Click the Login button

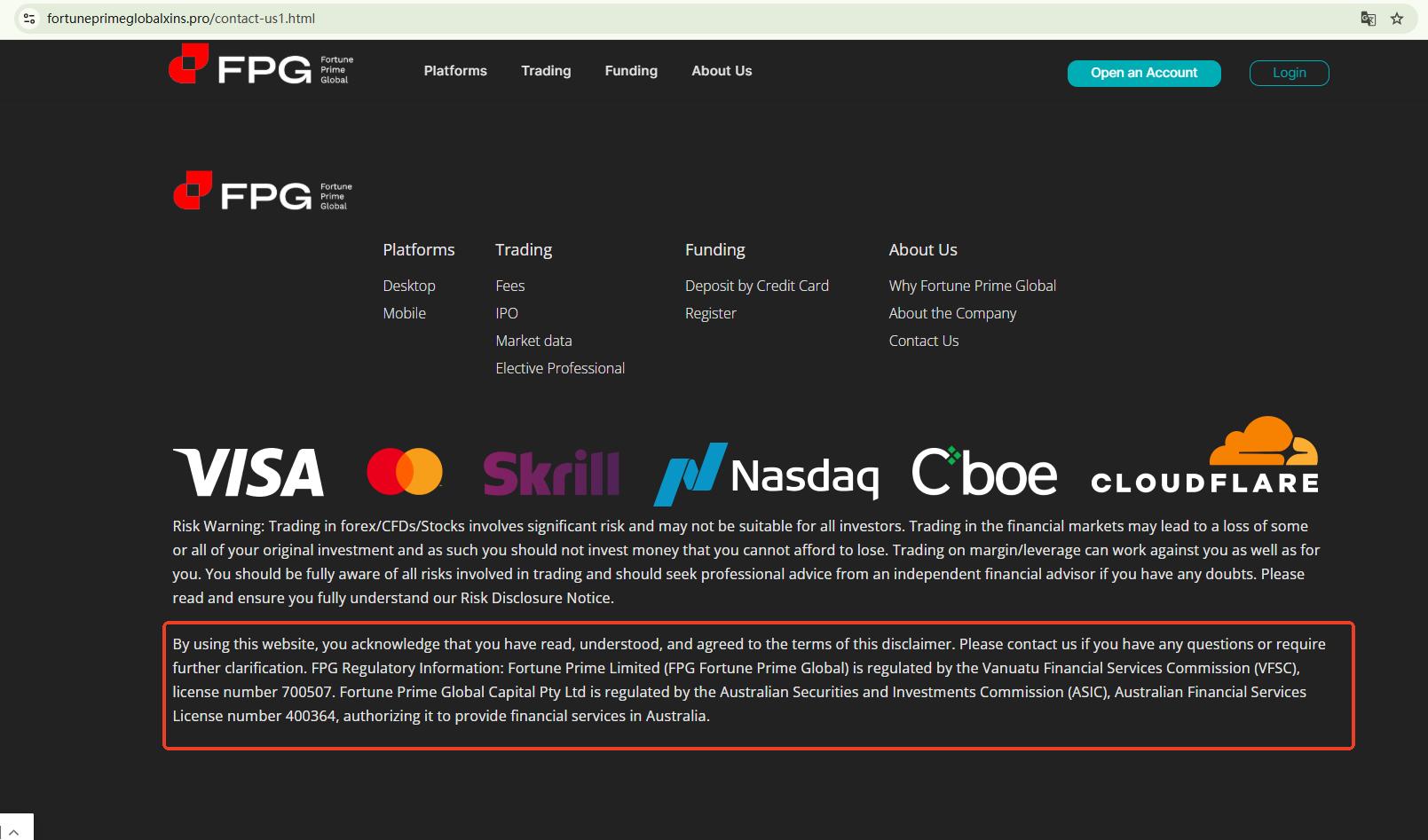point(1290,73)
